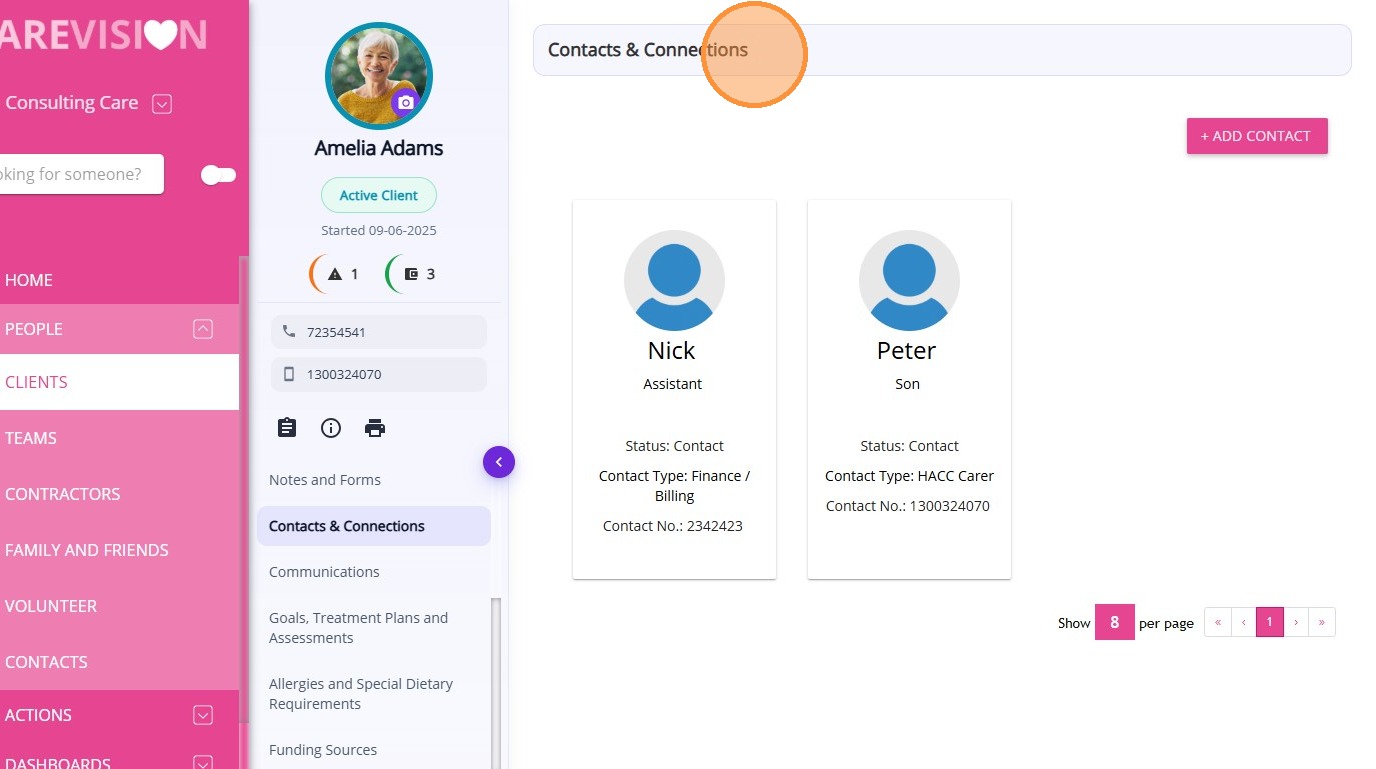Open the clipboard notes icon
This screenshot has width=1376, height=769.
pos(287,428)
